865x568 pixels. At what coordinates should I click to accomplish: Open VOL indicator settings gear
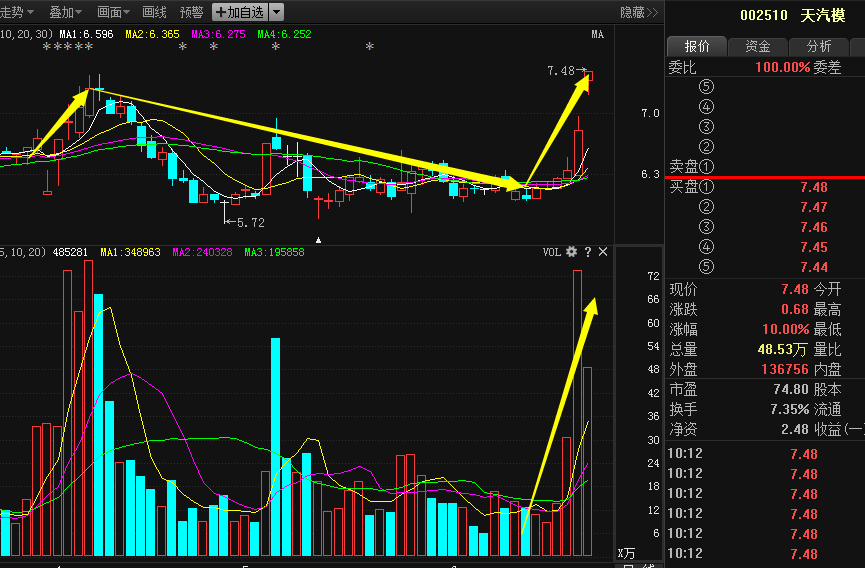point(571,252)
